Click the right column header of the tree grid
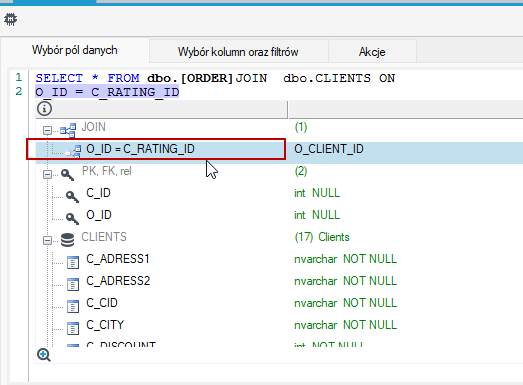Viewport: 523px width, 385px height. (x=406, y=109)
